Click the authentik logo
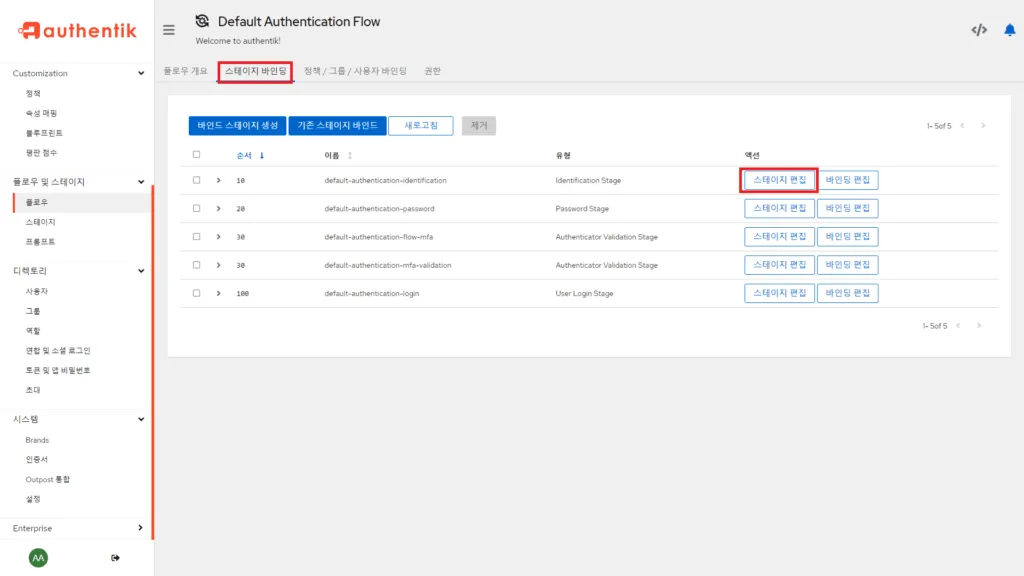The image size is (1024, 576). (77, 31)
